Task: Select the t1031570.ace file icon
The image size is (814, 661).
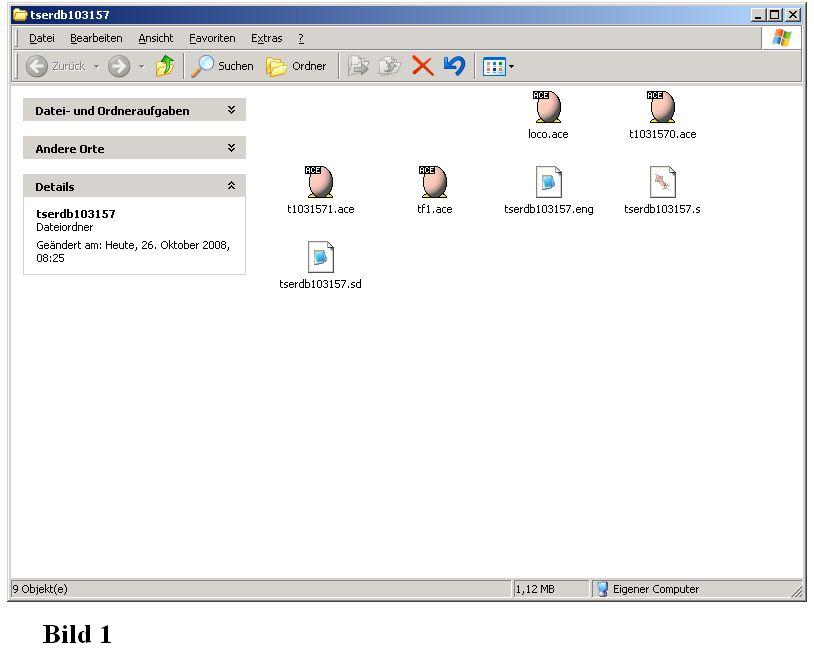Action: tap(662, 107)
